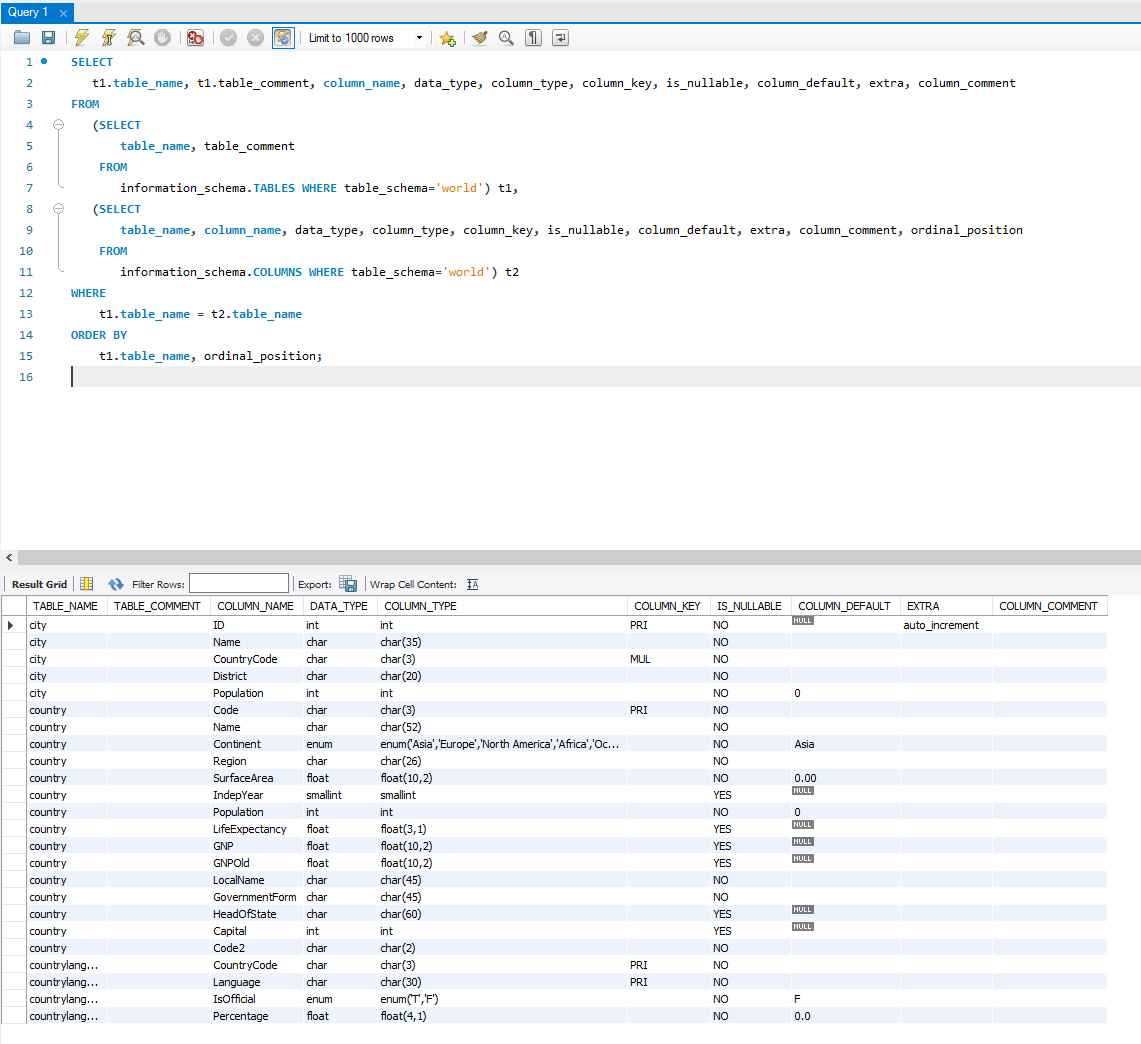Toggle continue-on-error execution icon
Viewport: 1141px width, 1044px height.
coord(195,38)
